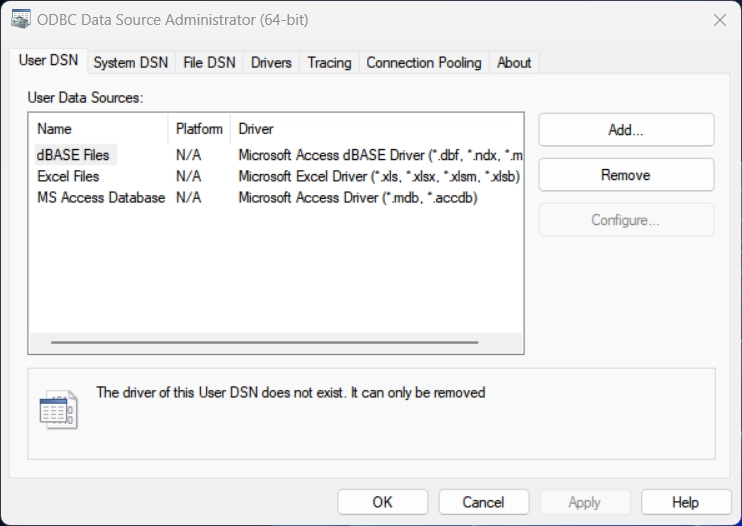
Task: Click the 'driver does not exist' message text
Action: pos(291,393)
